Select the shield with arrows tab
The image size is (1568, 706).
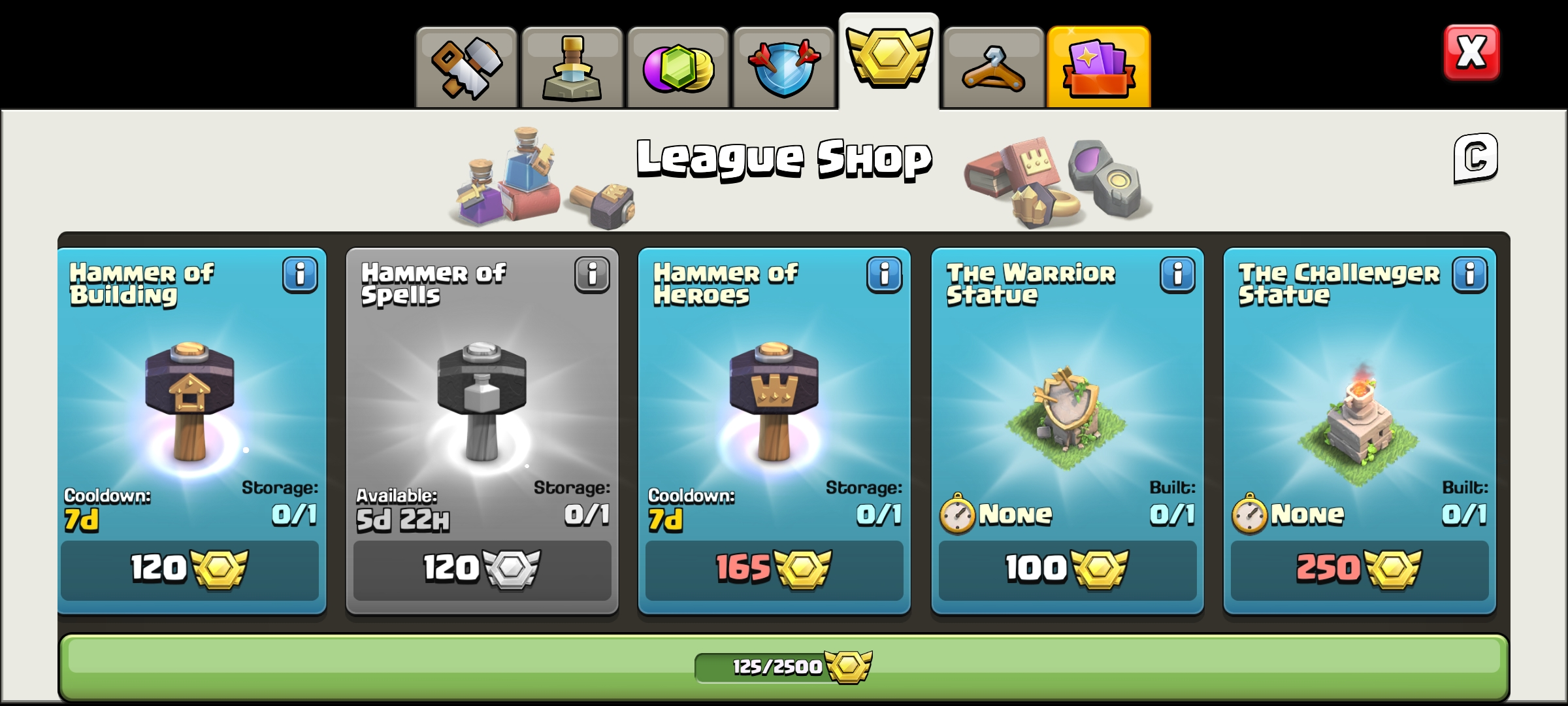(x=783, y=67)
